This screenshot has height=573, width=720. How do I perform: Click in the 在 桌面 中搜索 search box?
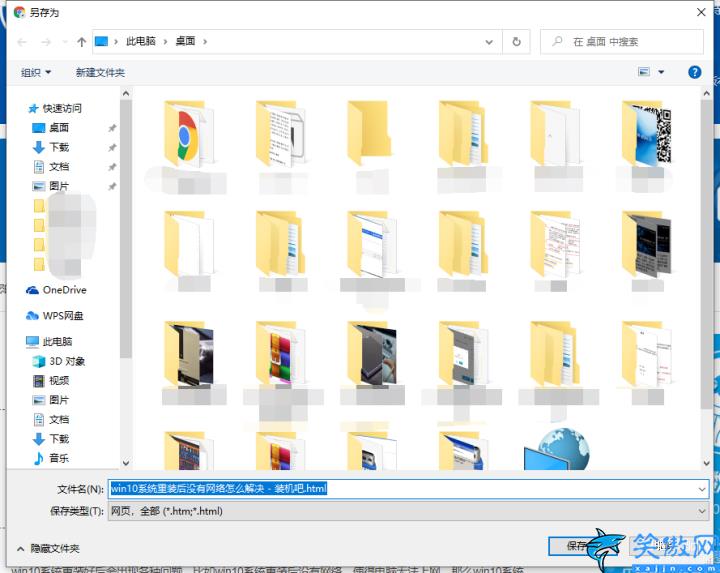(x=622, y=42)
